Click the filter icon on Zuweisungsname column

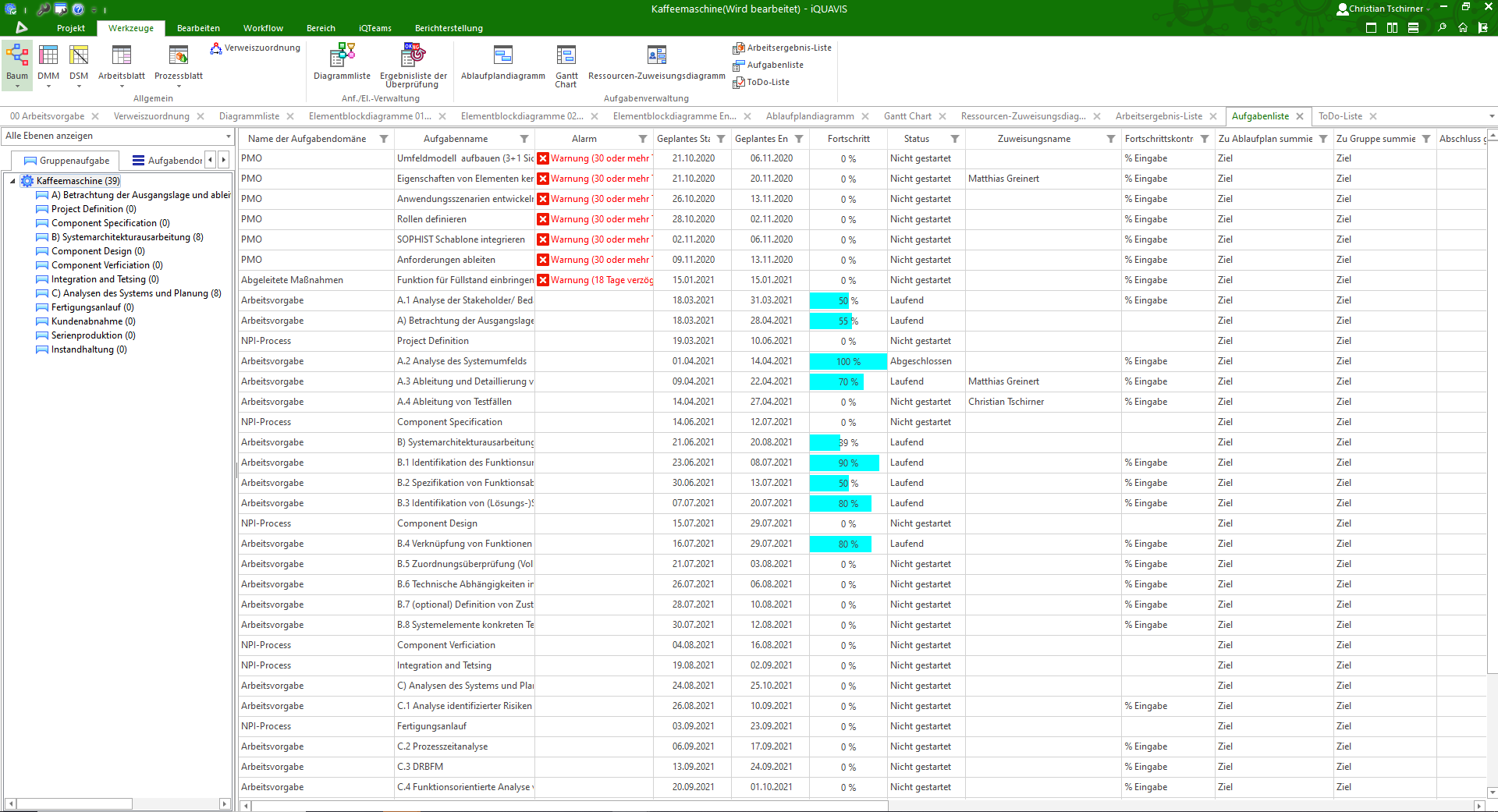pyautogui.click(x=1111, y=139)
